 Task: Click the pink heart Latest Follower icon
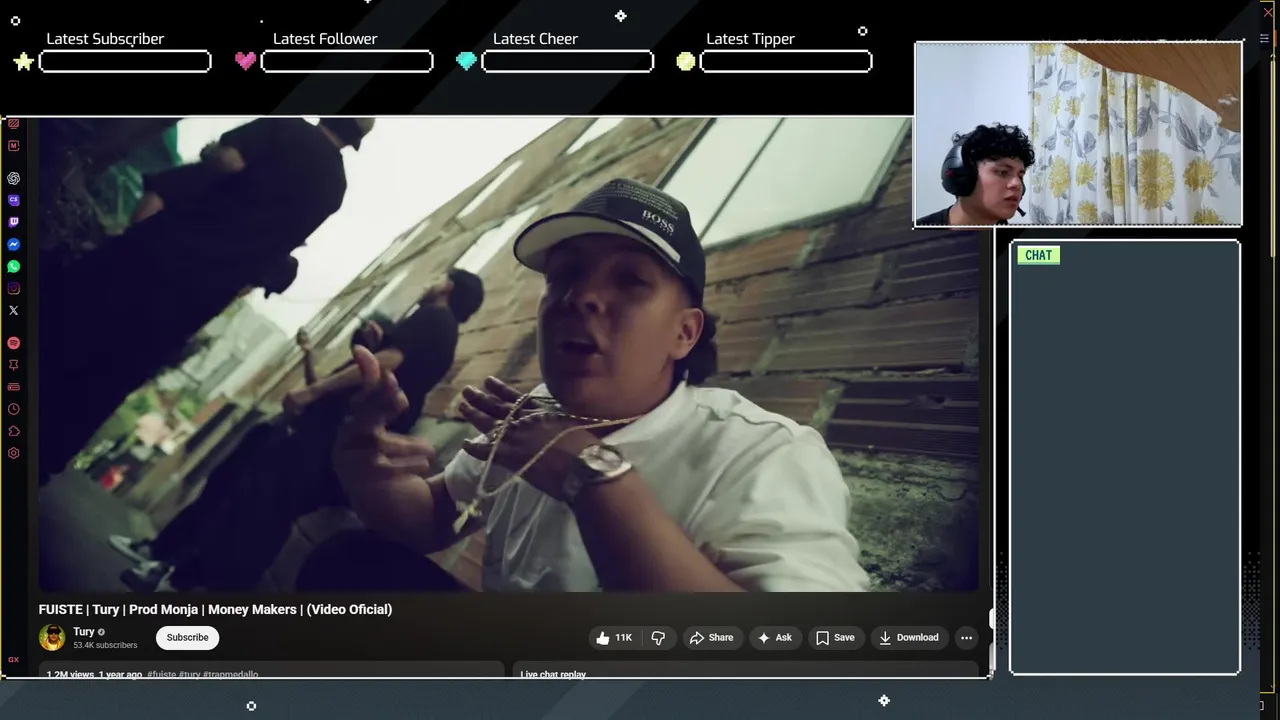click(245, 61)
